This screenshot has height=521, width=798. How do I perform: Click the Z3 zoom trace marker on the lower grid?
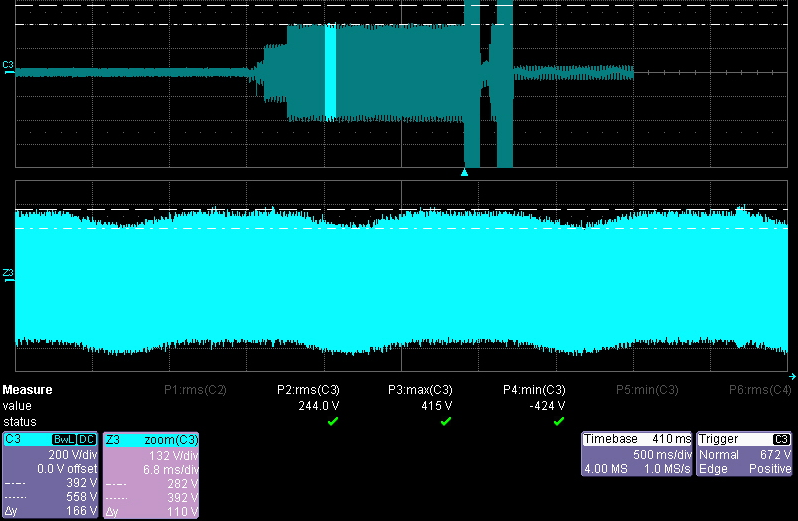coord(8,273)
